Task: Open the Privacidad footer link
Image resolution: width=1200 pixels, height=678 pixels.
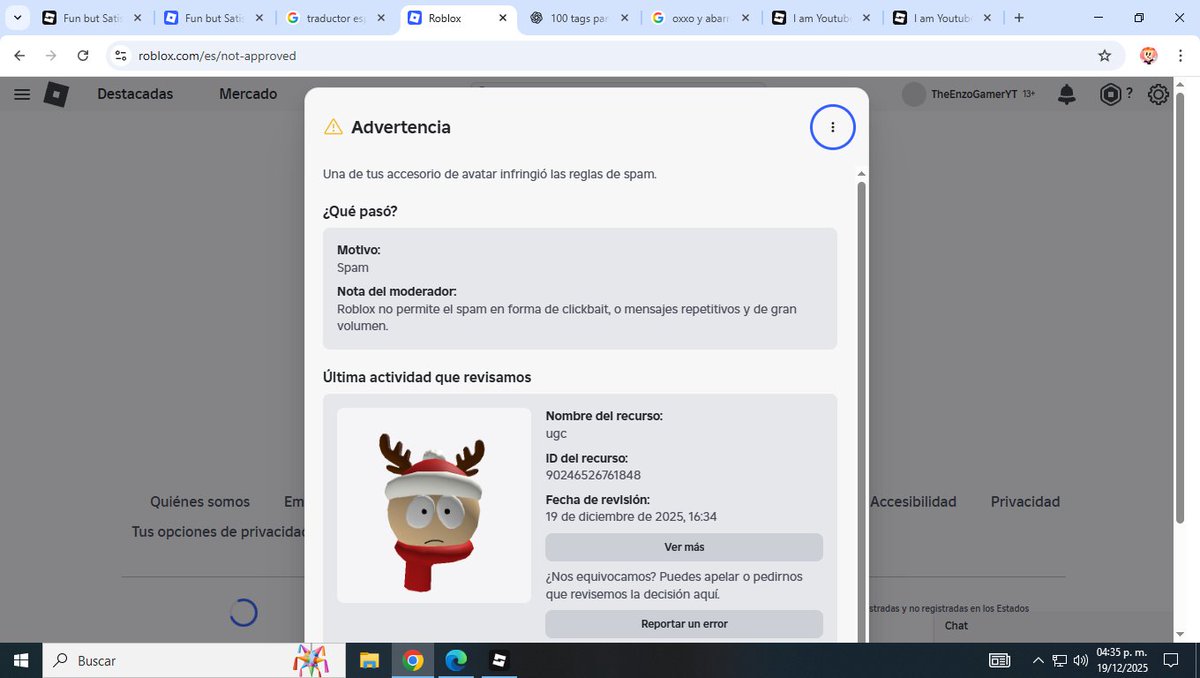Action: click(x=1025, y=502)
